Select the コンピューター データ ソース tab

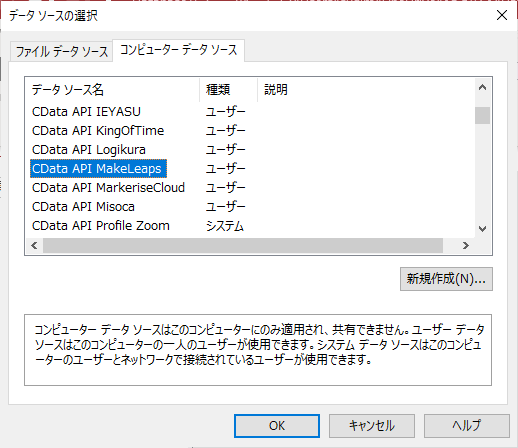(x=178, y=50)
